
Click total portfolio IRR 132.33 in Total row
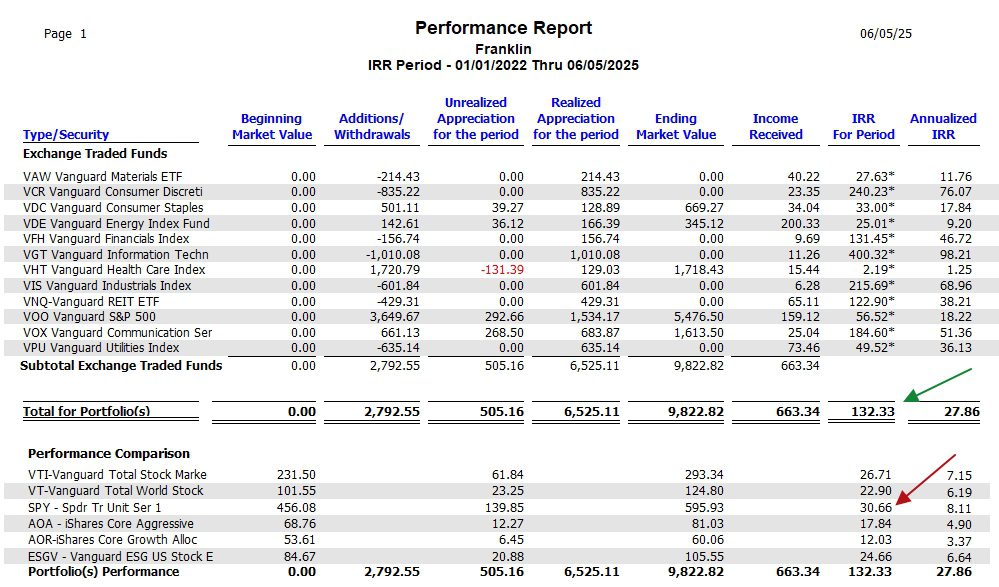pyautogui.click(x=873, y=412)
